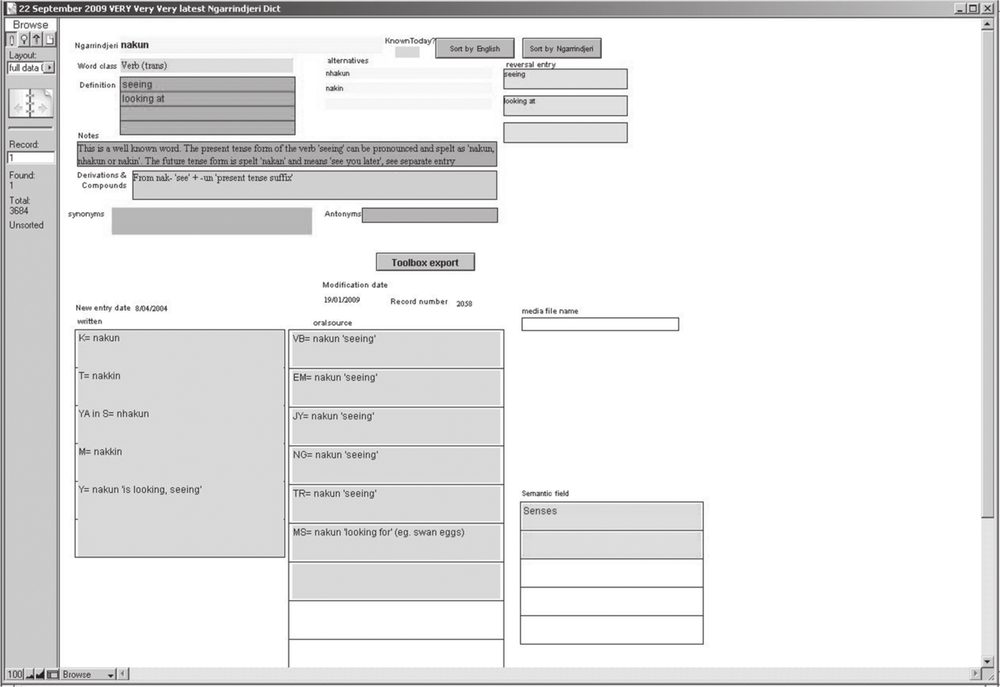Screen dimensions: 1000x687
Task: Click Sort by Ngarrindjeri button
Action: point(561,48)
